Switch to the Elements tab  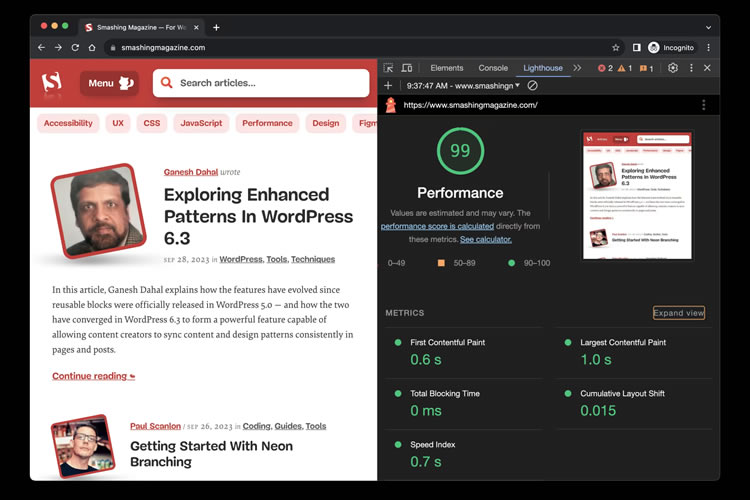click(x=446, y=68)
